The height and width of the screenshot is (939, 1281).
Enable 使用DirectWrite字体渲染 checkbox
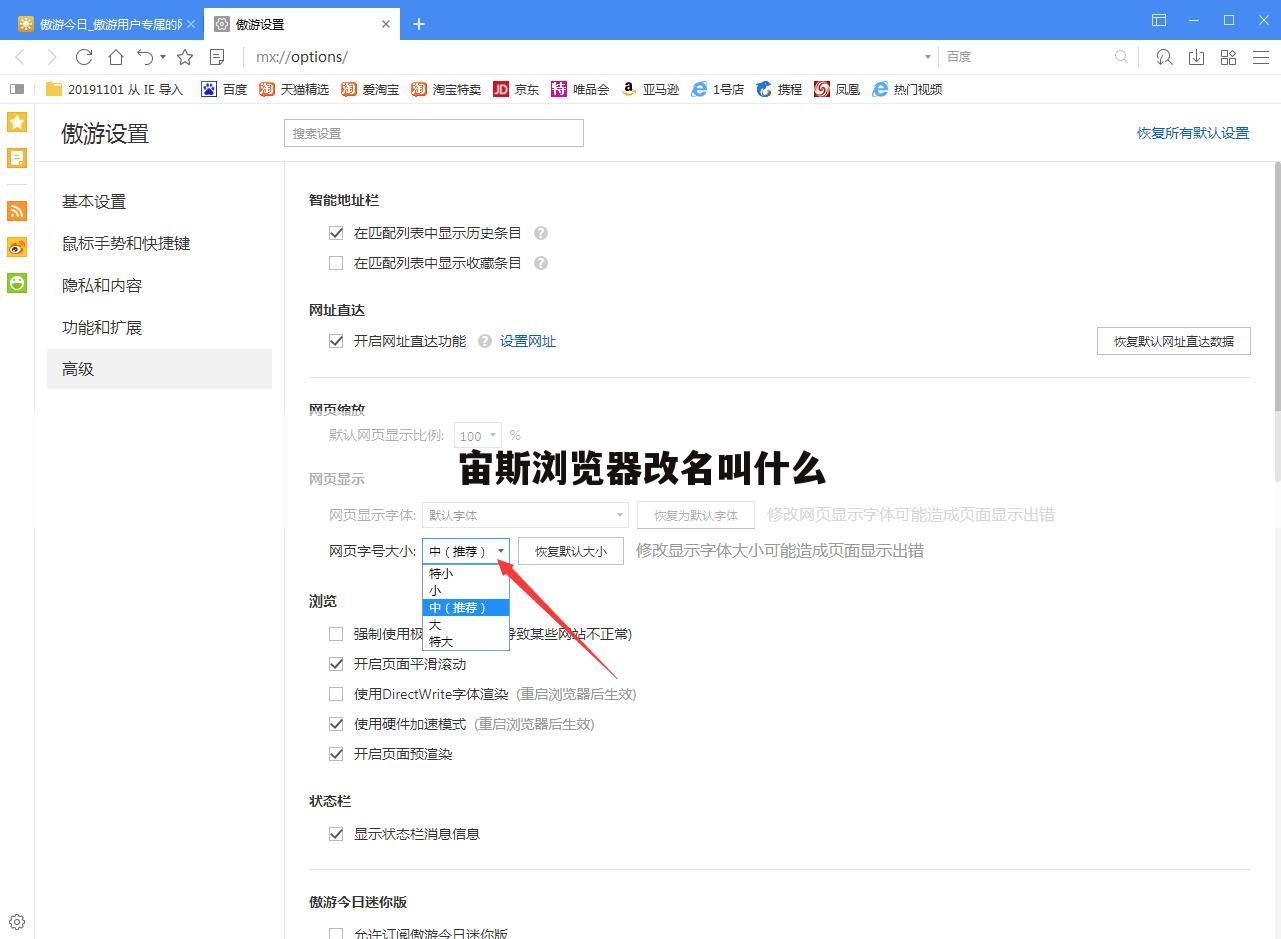click(x=336, y=694)
